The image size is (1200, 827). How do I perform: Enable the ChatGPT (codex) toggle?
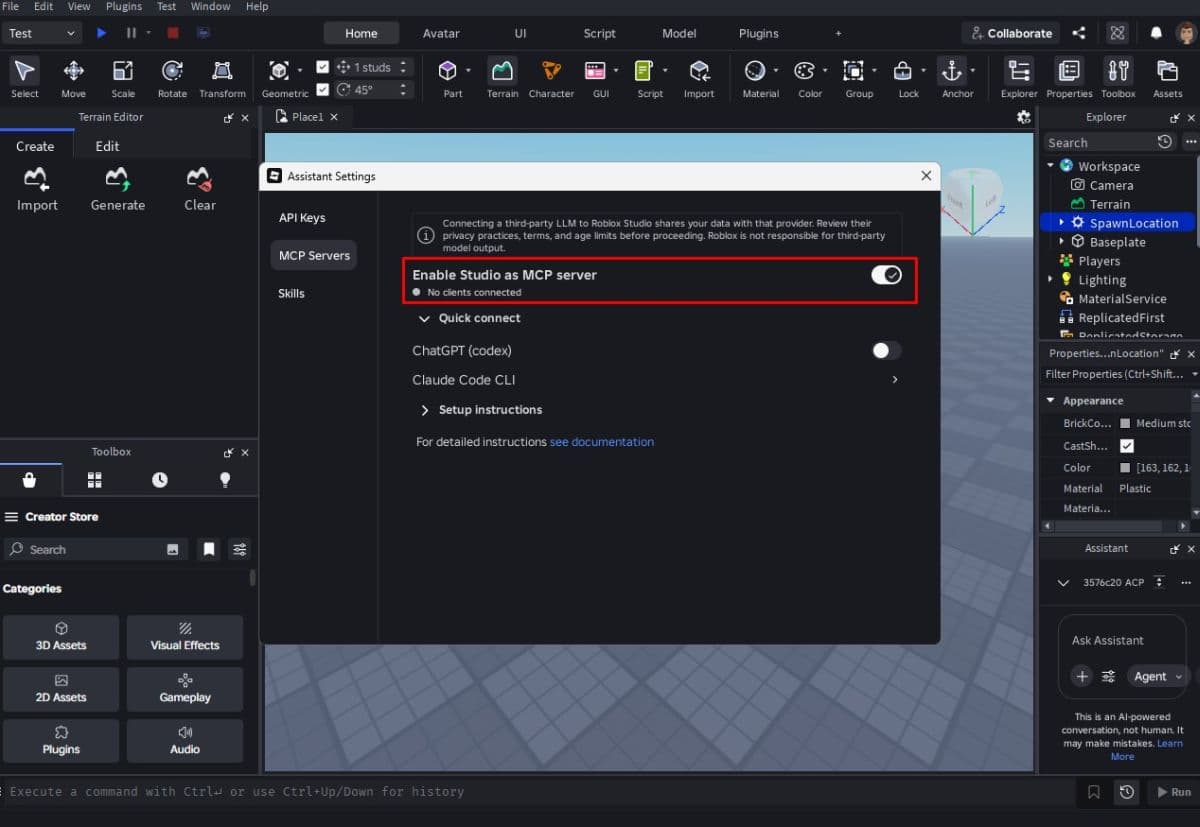[x=886, y=350]
